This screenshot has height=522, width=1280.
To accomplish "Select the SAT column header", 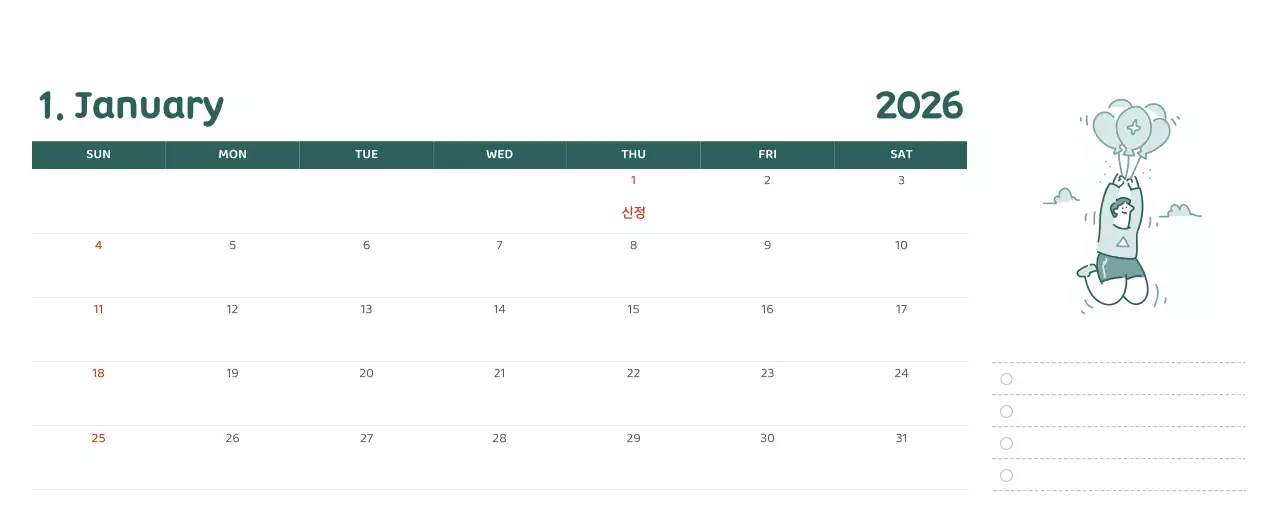I will pos(901,154).
